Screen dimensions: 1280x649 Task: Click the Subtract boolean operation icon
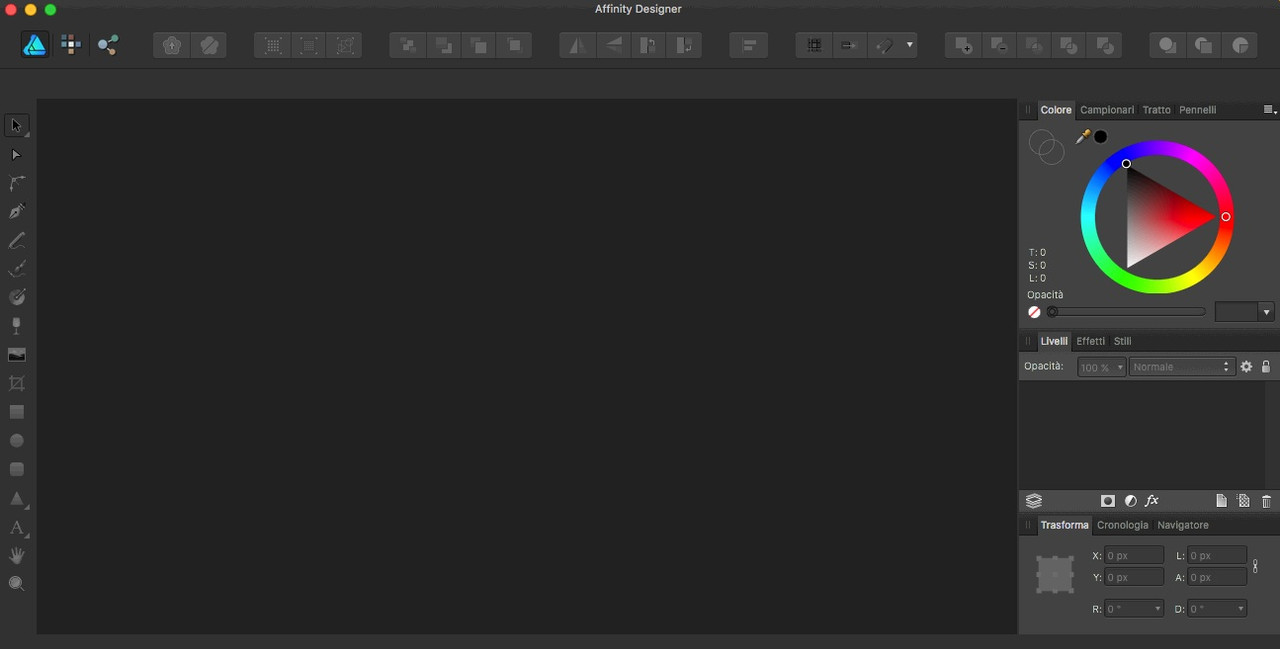click(x=998, y=45)
